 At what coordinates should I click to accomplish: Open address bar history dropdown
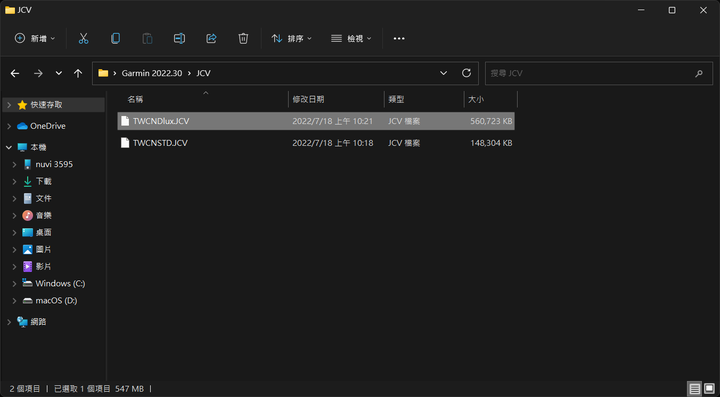[x=443, y=73]
